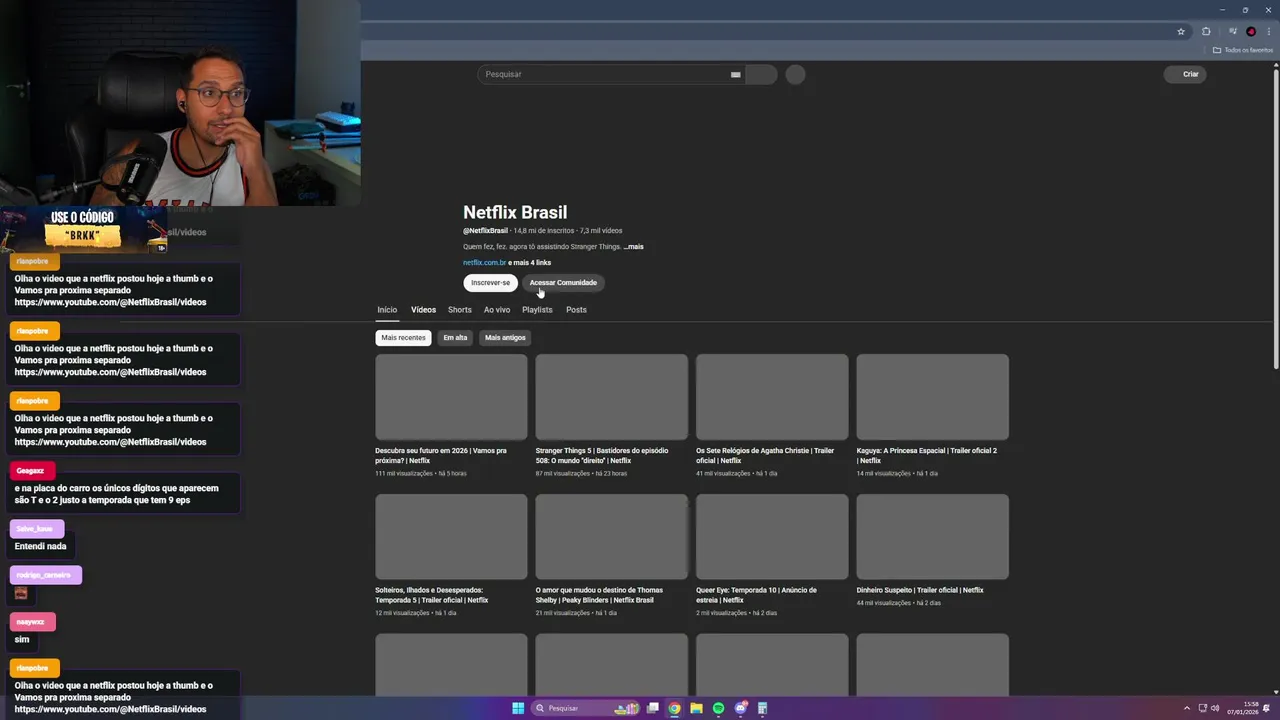Open the netflix.com.br link
The width and height of the screenshot is (1280, 720).
click(x=484, y=262)
